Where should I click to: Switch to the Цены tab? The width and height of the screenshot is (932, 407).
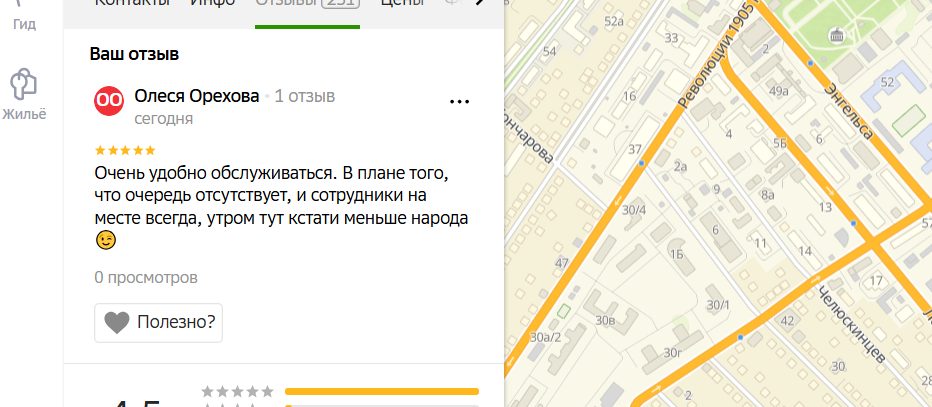[x=402, y=3]
